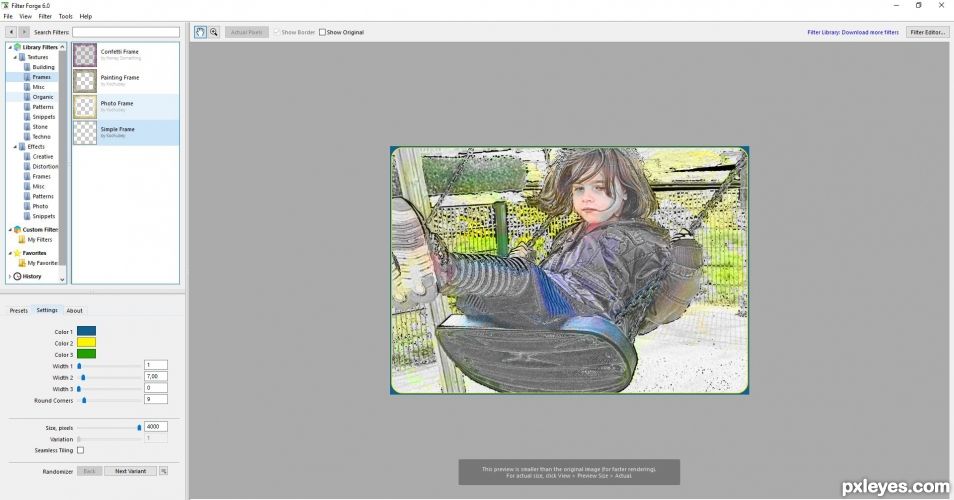Click the My Favorites folder icon
The image size is (954, 500).
point(23,263)
